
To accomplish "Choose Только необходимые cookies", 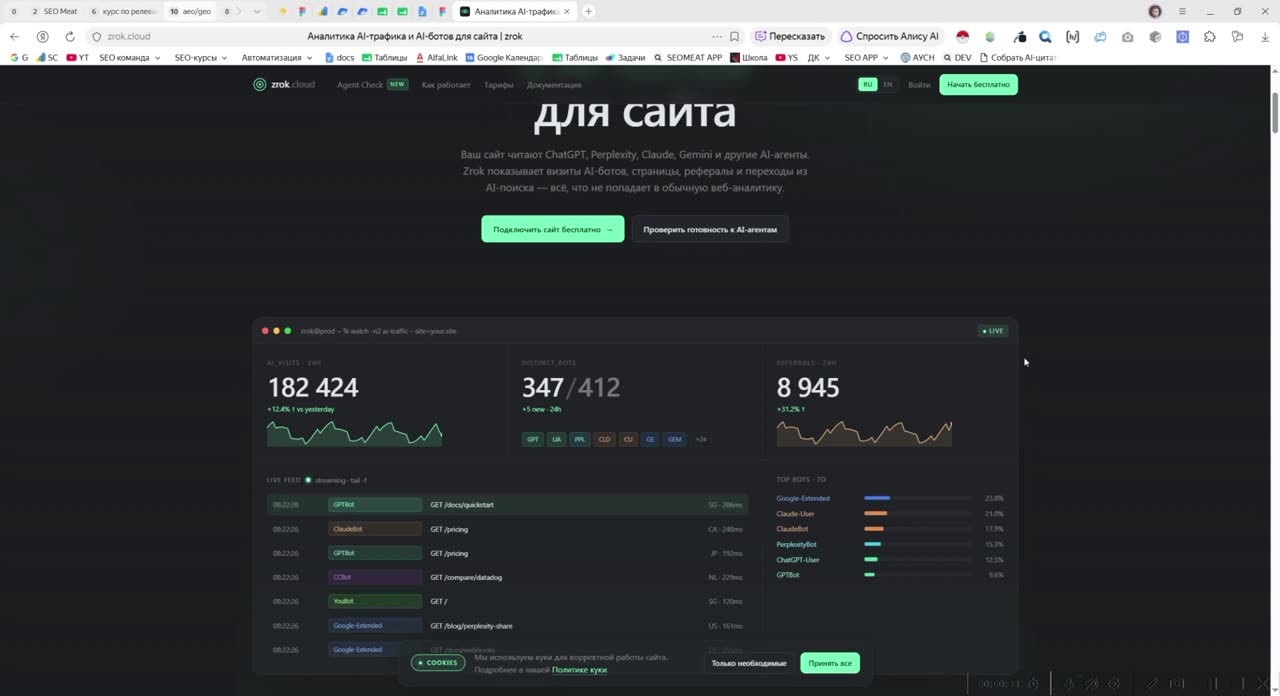I will coord(749,663).
